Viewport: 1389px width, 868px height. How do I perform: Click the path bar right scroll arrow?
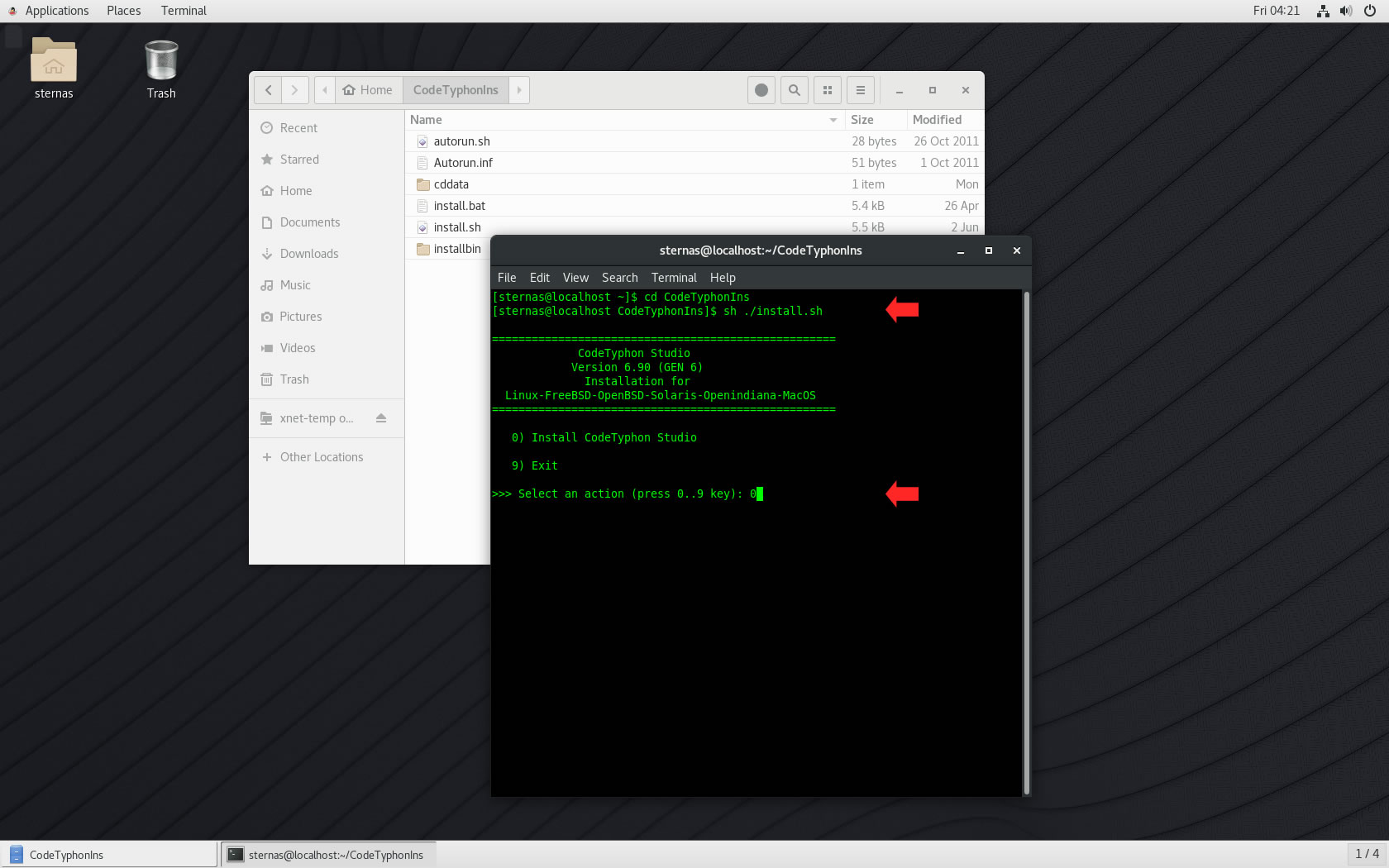click(x=519, y=90)
